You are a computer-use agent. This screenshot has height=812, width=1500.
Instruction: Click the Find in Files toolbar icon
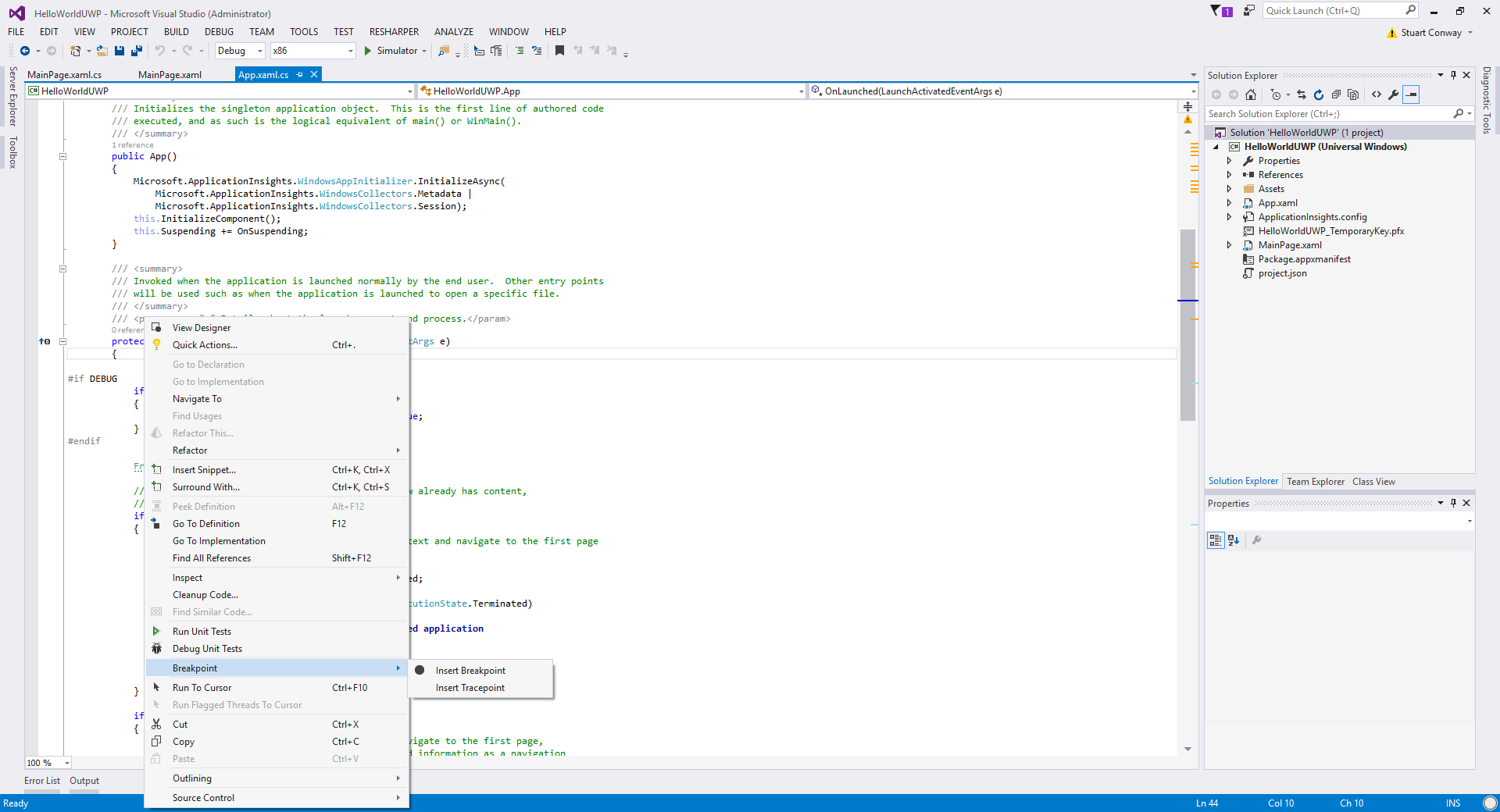444,51
